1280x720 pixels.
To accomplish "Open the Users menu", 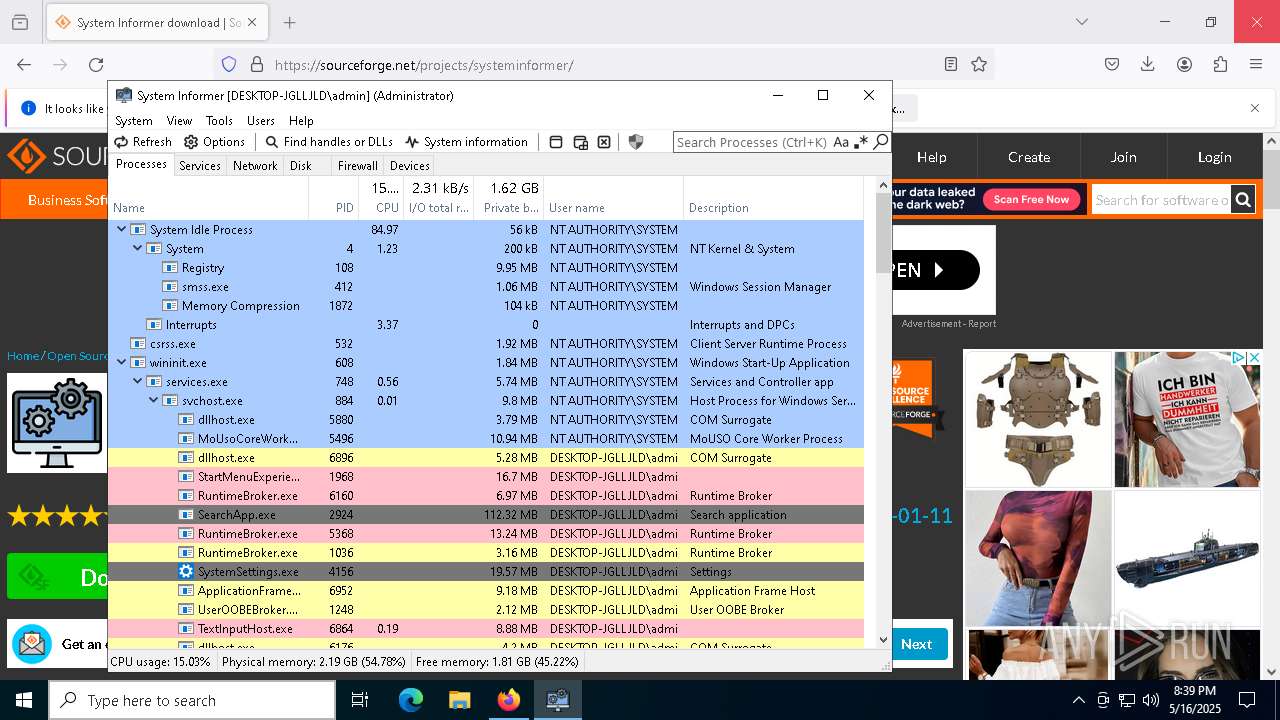I will pos(260,120).
